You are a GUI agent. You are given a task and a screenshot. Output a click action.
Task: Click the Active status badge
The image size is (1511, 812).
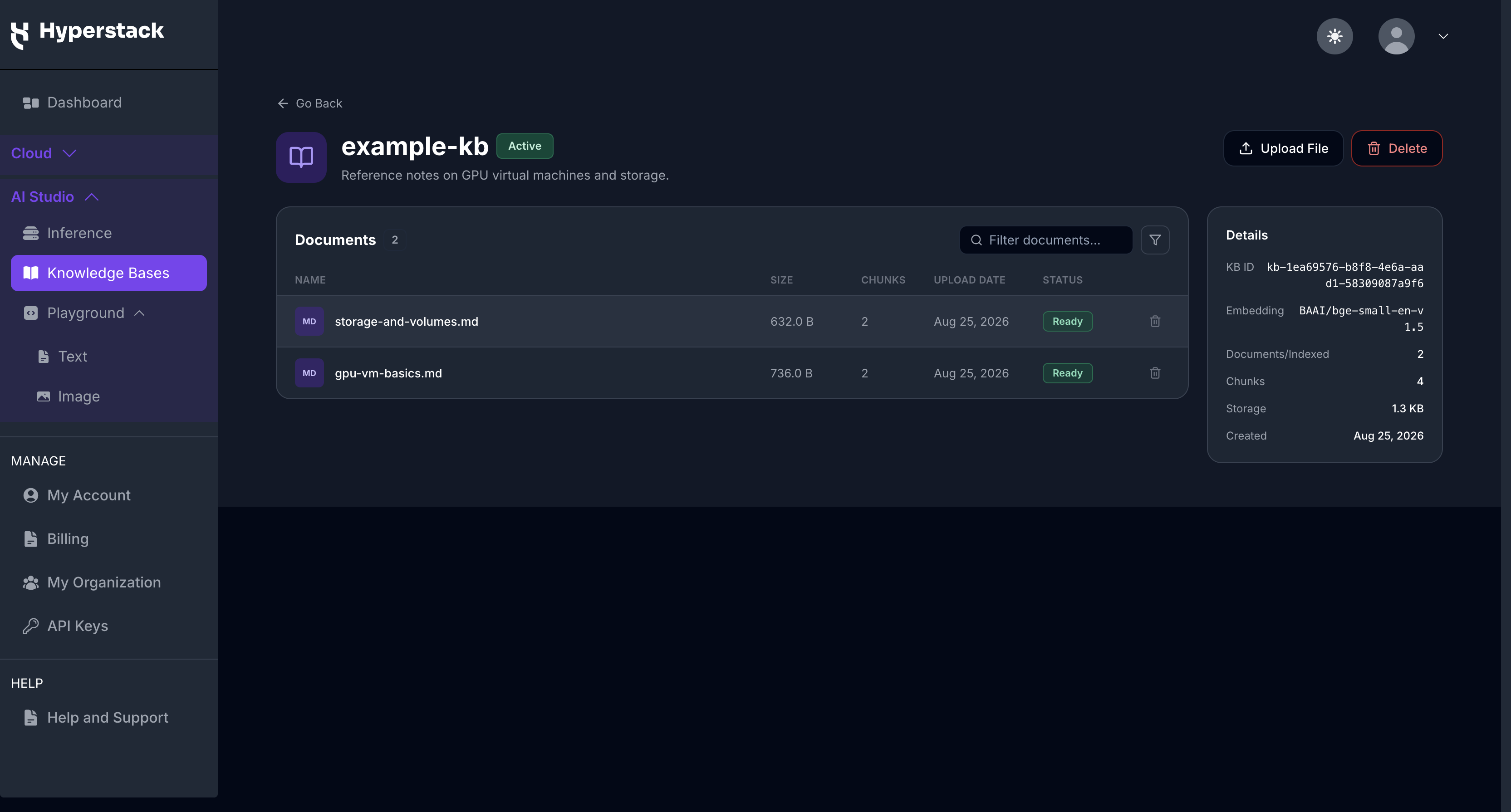[x=525, y=146]
